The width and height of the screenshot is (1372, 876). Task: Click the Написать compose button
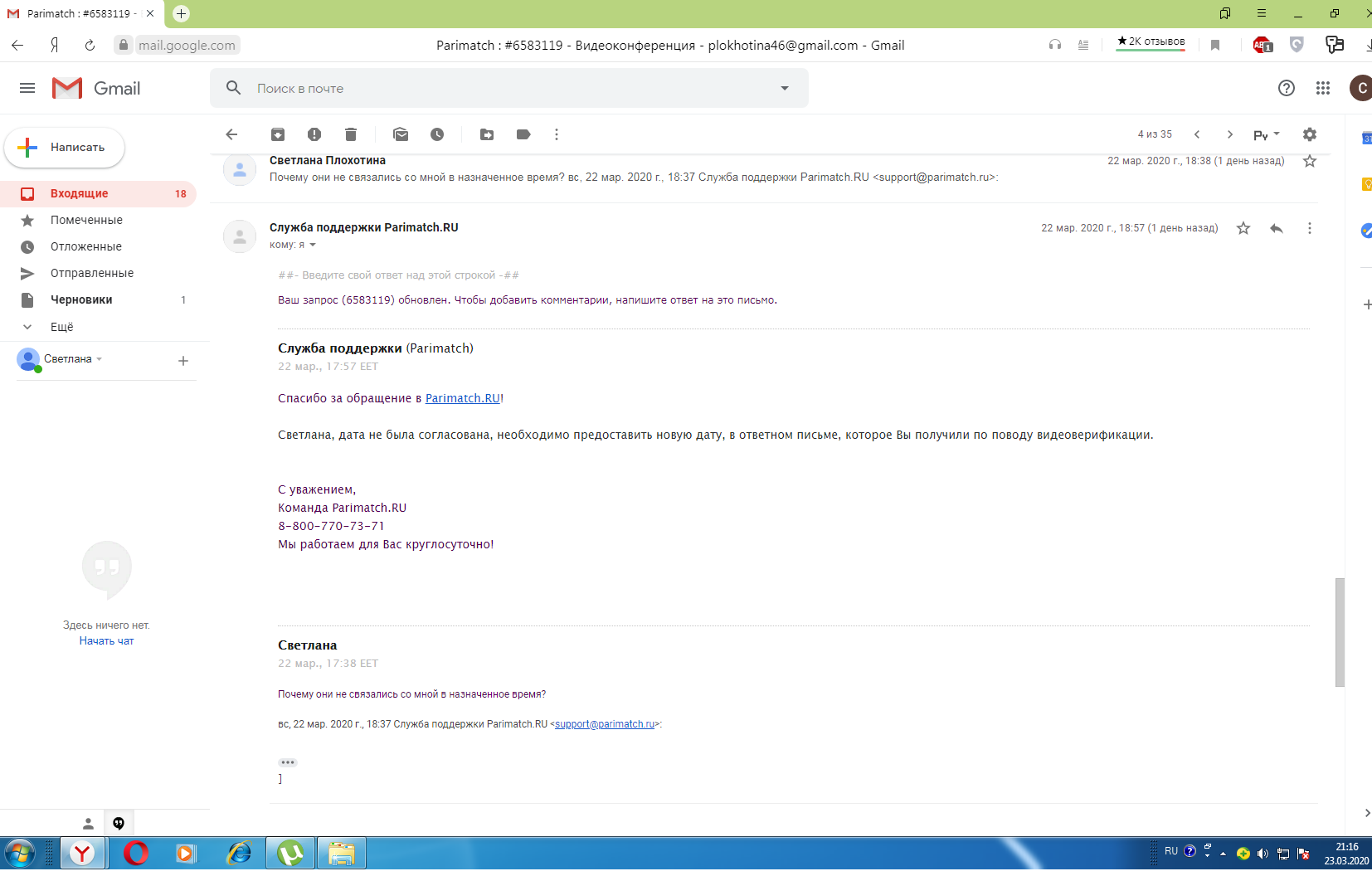point(65,148)
